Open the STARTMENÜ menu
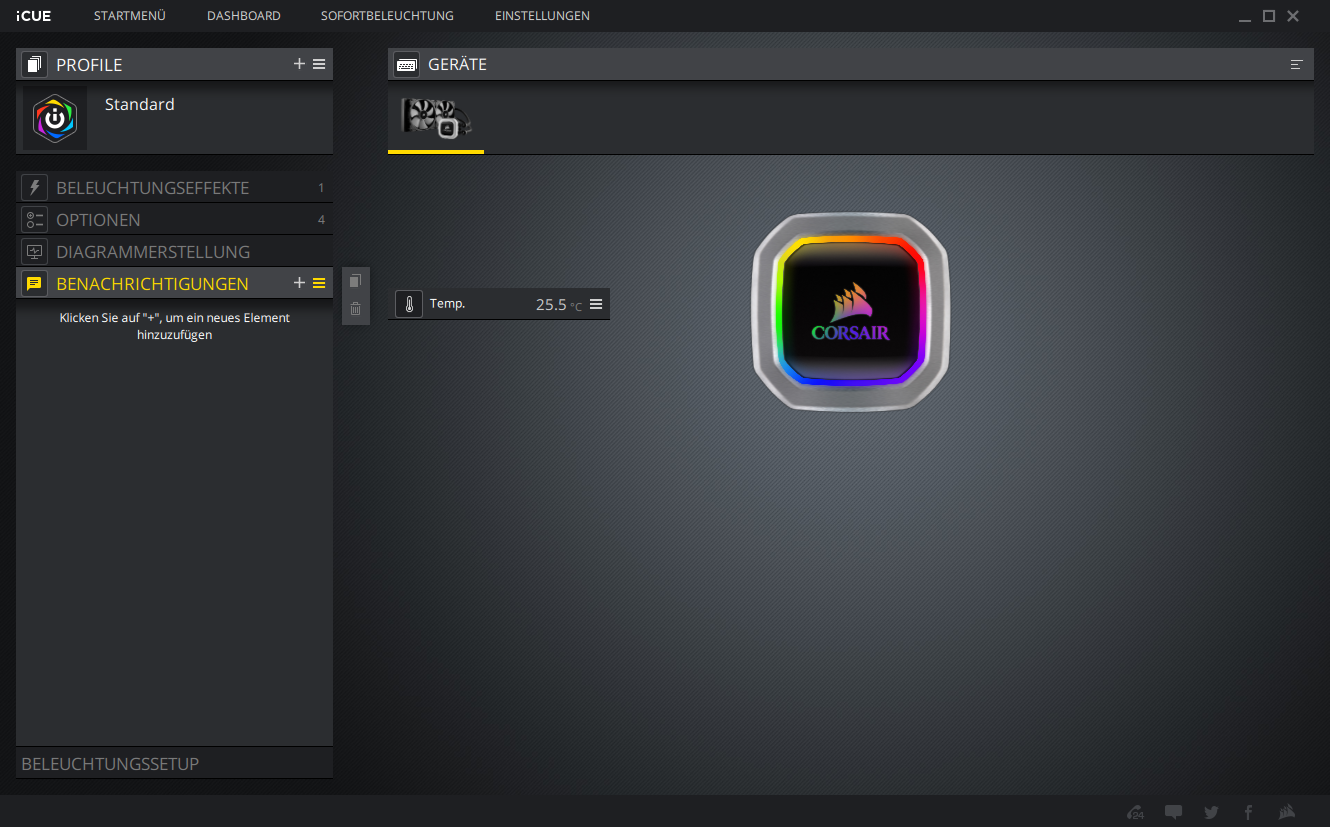Screen dimensions: 1330x827 pyautogui.click(x=129, y=16)
